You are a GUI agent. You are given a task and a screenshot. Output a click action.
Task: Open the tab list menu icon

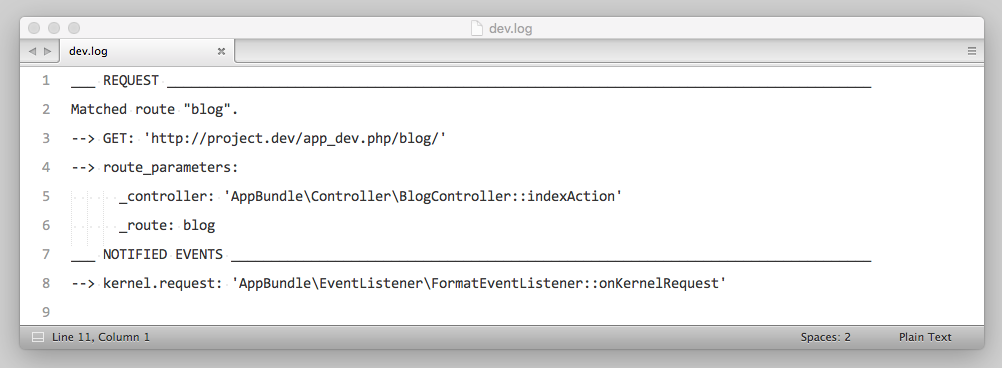coord(971,51)
